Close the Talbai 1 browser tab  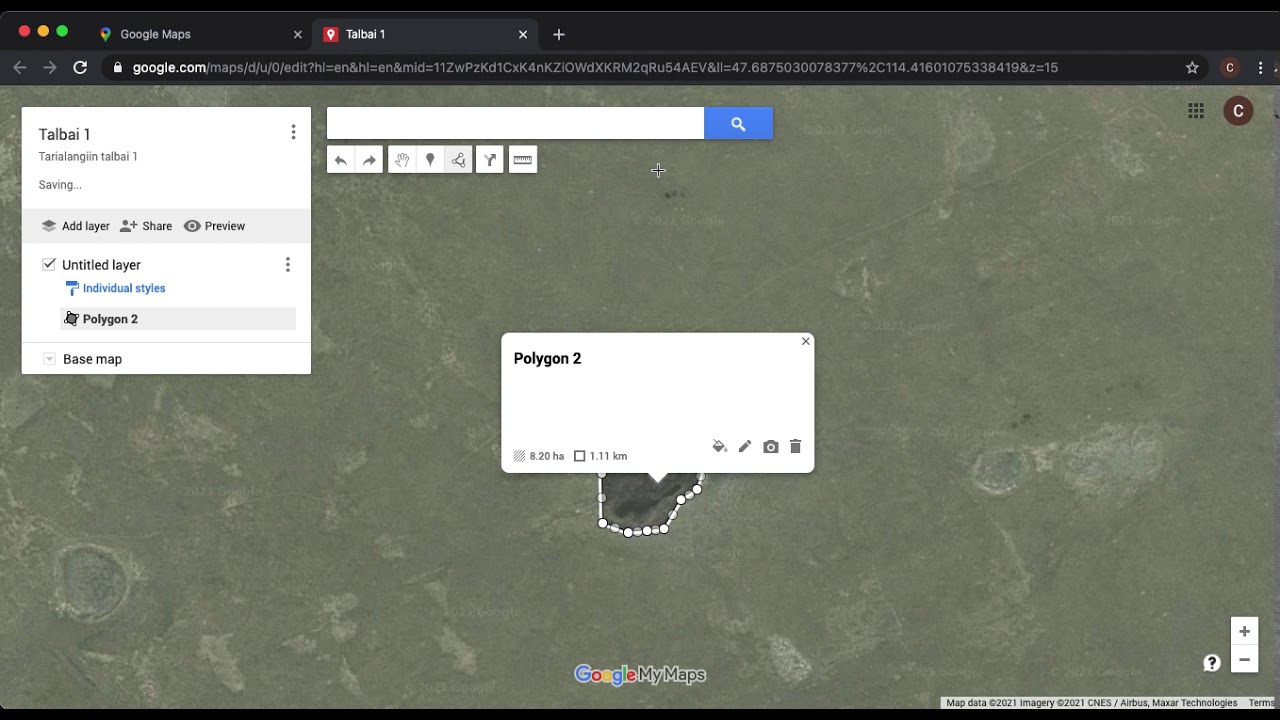tap(523, 34)
